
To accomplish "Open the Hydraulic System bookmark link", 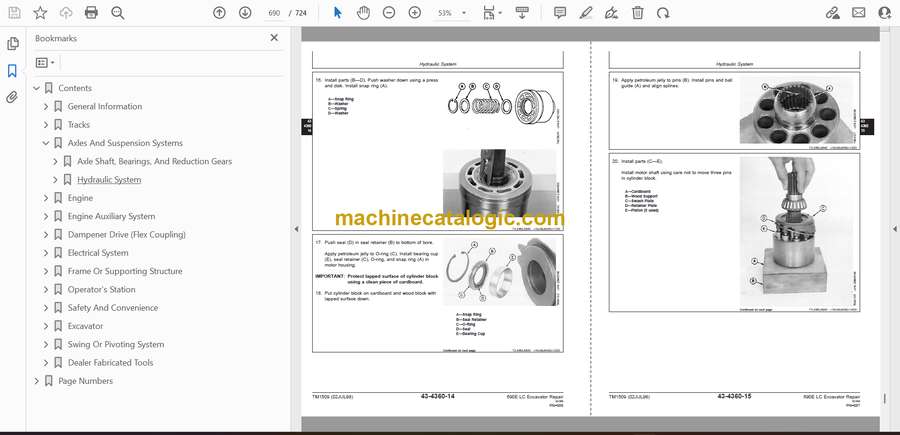I will [109, 180].
